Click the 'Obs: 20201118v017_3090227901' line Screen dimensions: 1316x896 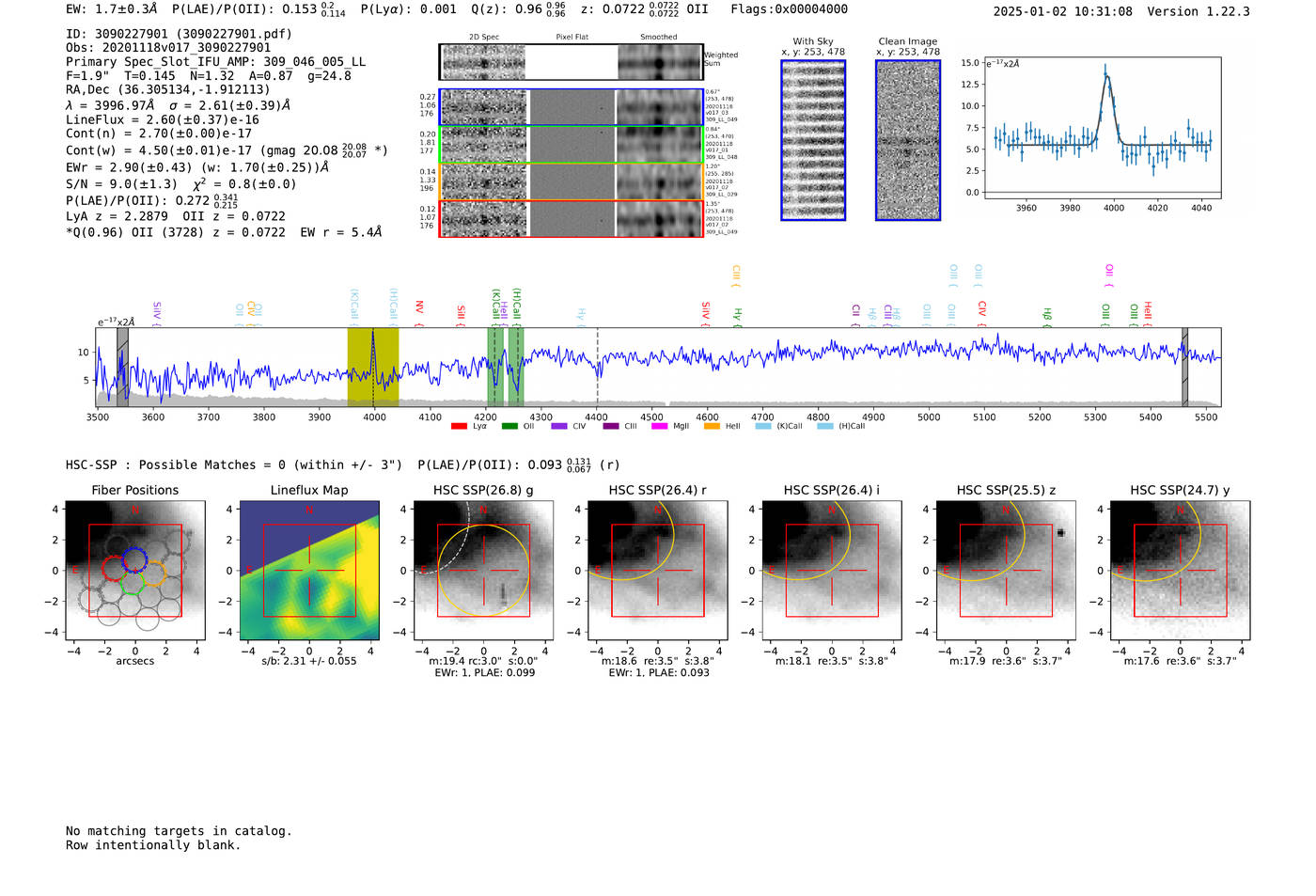coord(168,47)
